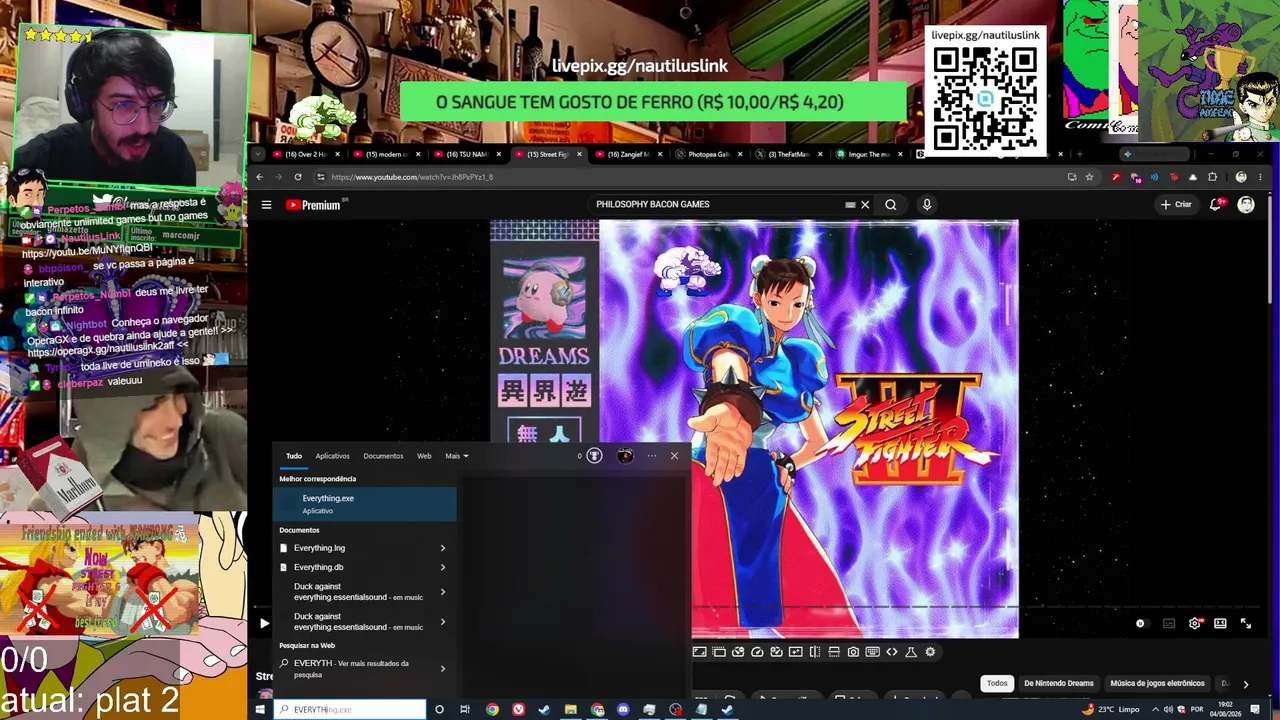Open Vivaldi browser from taskbar
This screenshot has width=1280, height=720.
518,710
